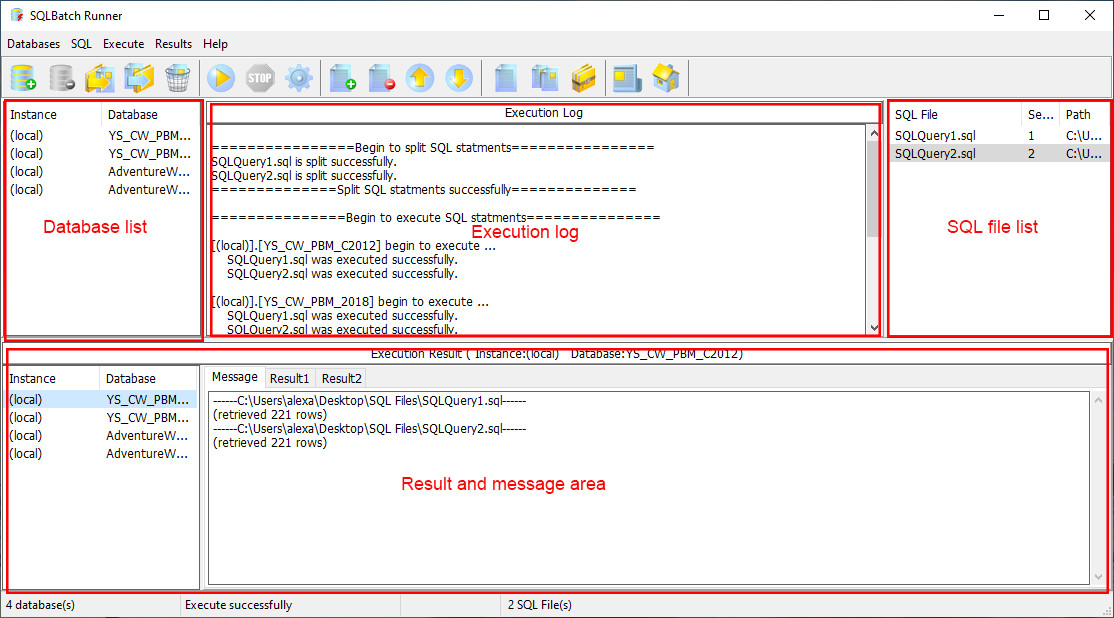Start execution with the Play icon
1114x618 pixels.
point(221,77)
